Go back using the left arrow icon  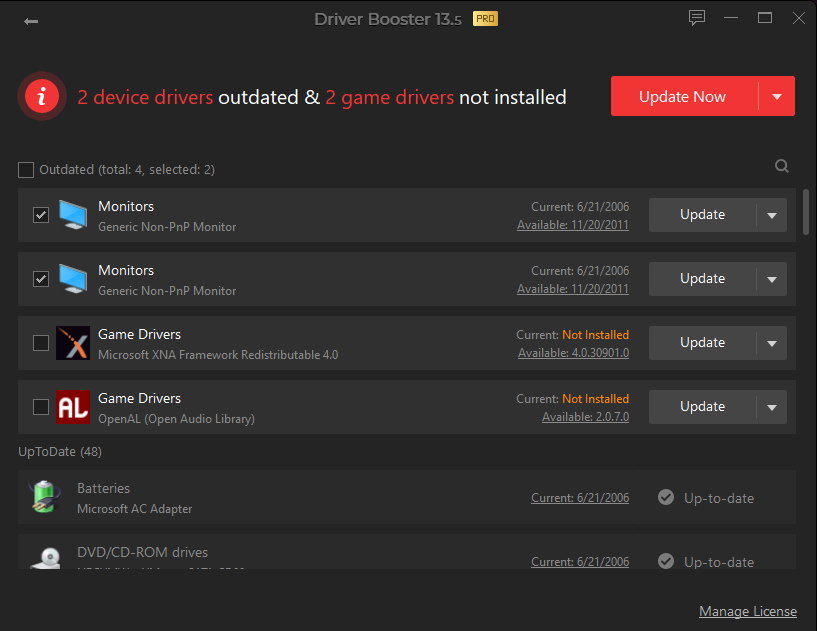tap(31, 21)
